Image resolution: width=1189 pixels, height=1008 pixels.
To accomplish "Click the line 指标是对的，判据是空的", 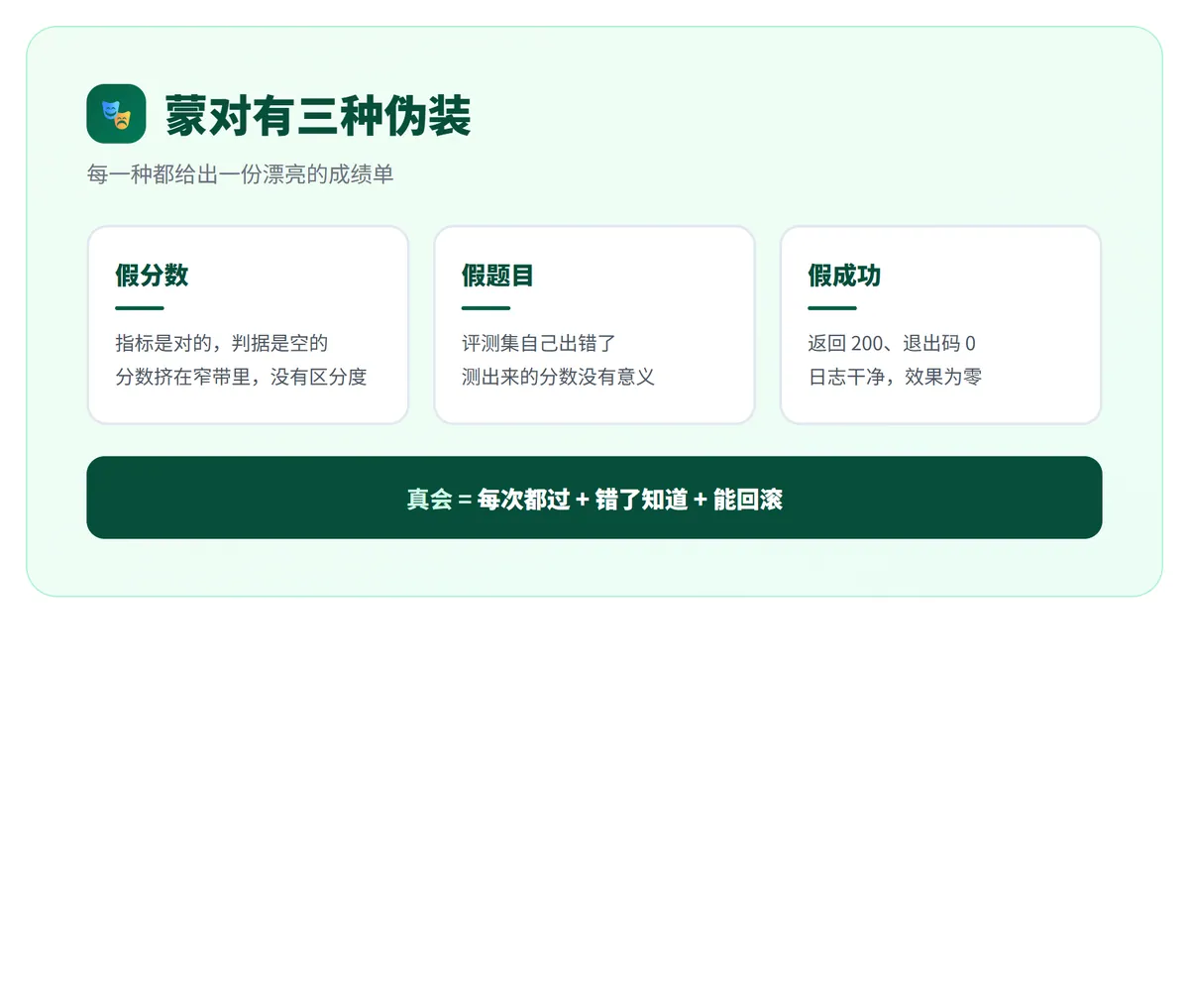I will [x=222, y=343].
